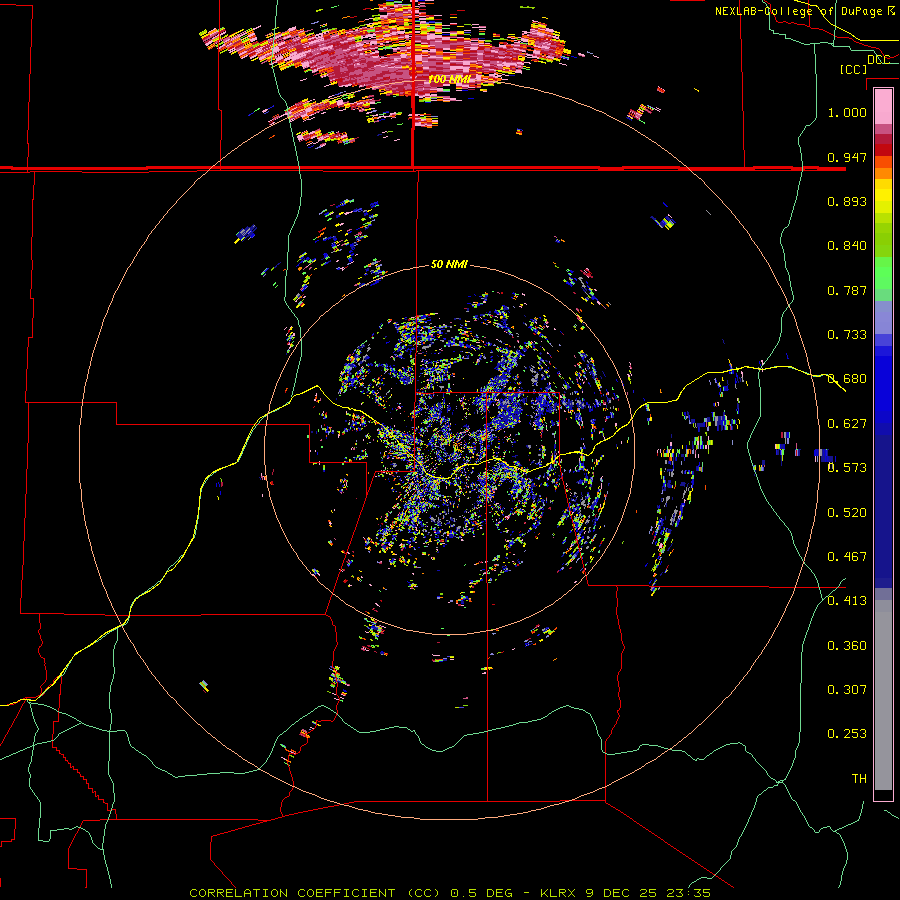The width and height of the screenshot is (900, 900).
Task: Pick the pink segment of color bar
Action: [883, 106]
